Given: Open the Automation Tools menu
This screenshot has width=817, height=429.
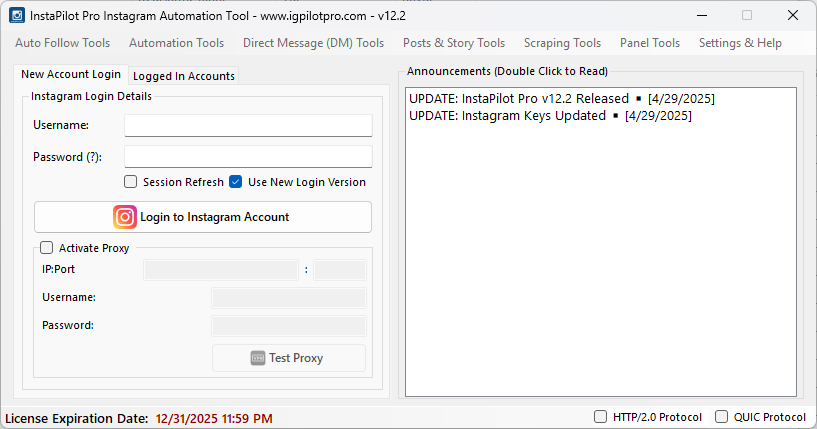Looking at the screenshot, I should [x=177, y=43].
